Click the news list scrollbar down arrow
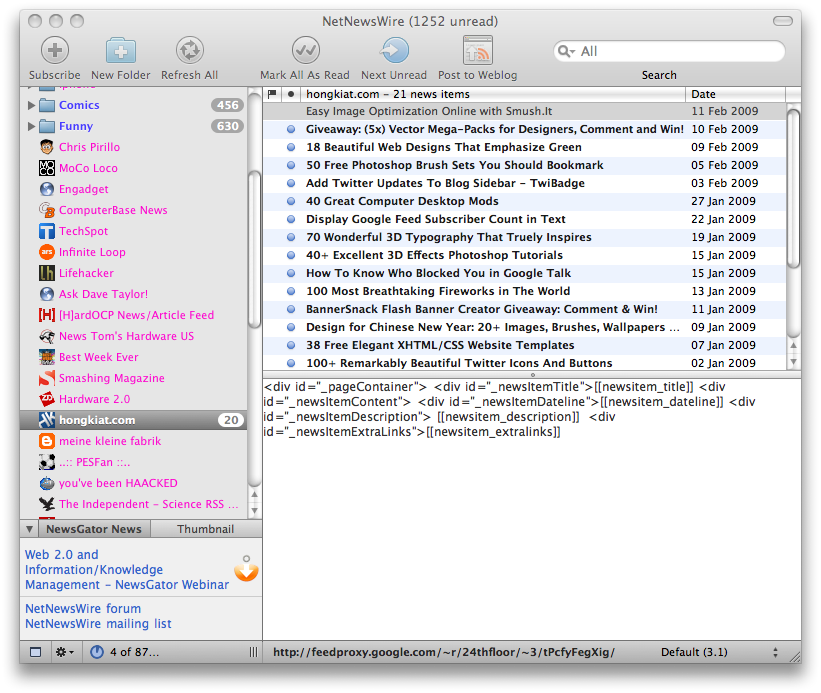Screen dimensions: 821x693 794,362
